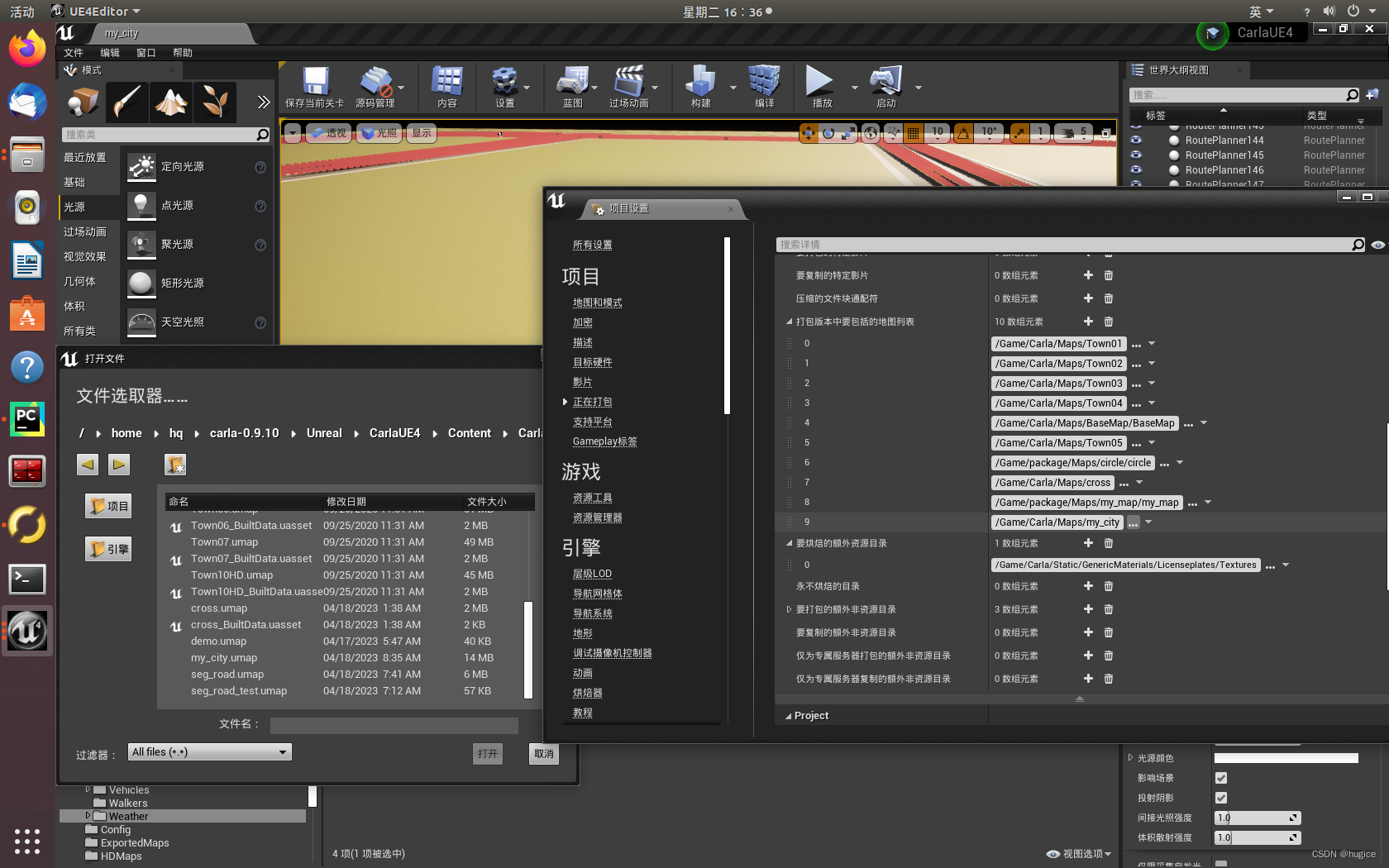Image resolution: width=1389 pixels, height=868 pixels.
Task: Select the Landscape mode icon
Action: [x=171, y=103]
